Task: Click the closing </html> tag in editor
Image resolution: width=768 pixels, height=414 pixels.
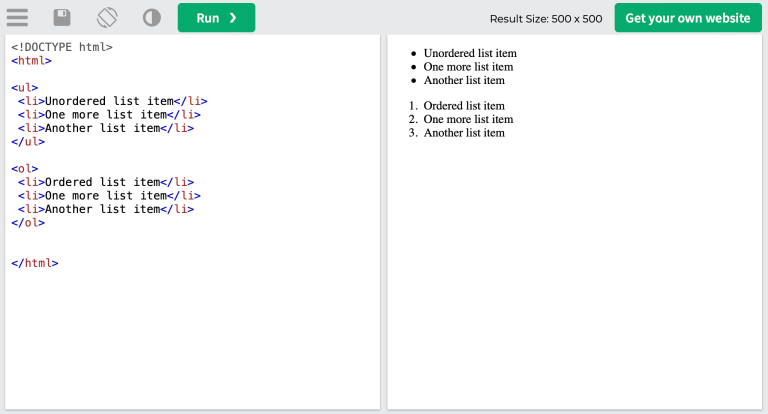Action: pyautogui.click(x=35, y=263)
